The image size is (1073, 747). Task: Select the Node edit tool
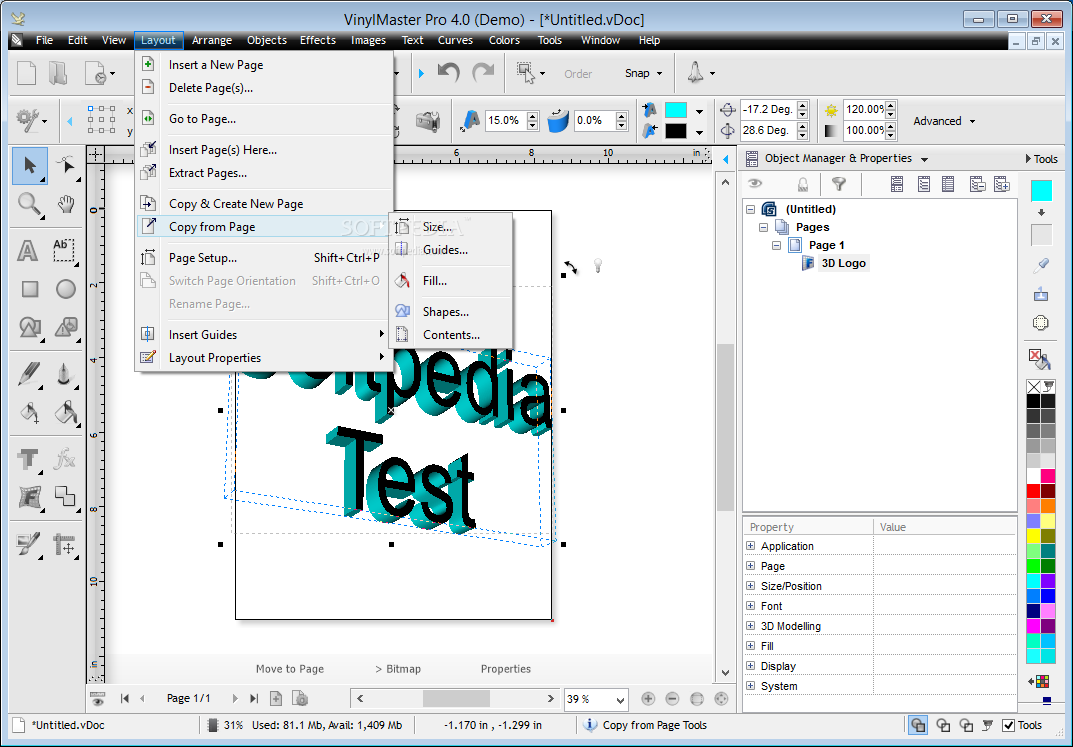click(x=66, y=166)
